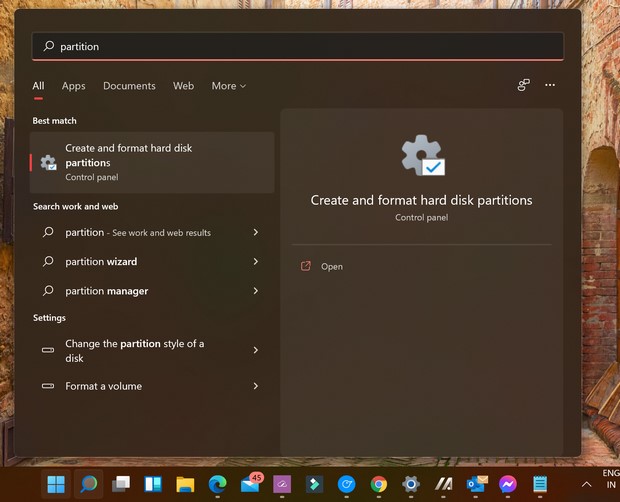
Task: Open Google Chrome from the taskbar
Action: [378, 485]
